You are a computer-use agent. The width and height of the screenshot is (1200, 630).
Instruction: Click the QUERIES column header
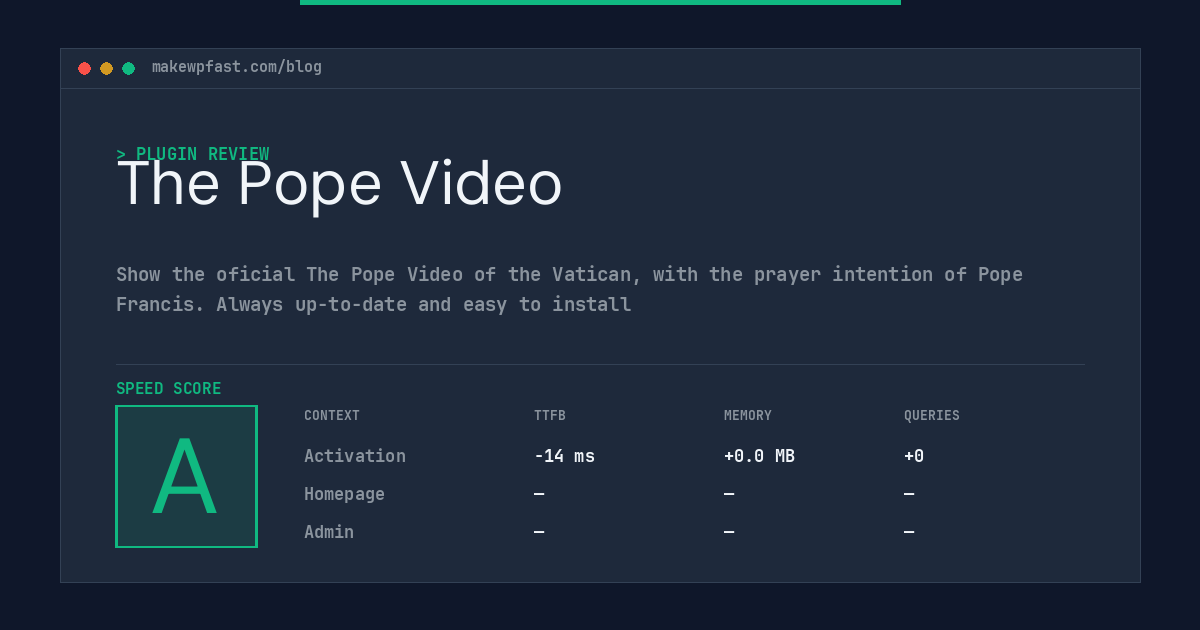pos(932,416)
